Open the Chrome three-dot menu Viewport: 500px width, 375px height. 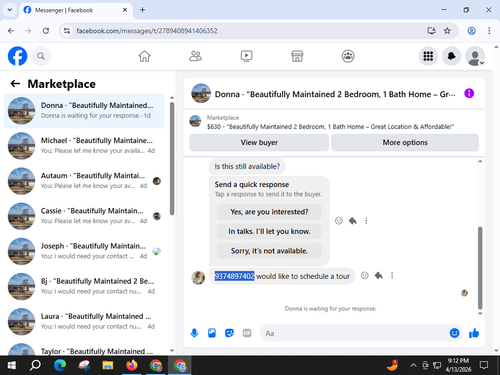tap(489, 31)
